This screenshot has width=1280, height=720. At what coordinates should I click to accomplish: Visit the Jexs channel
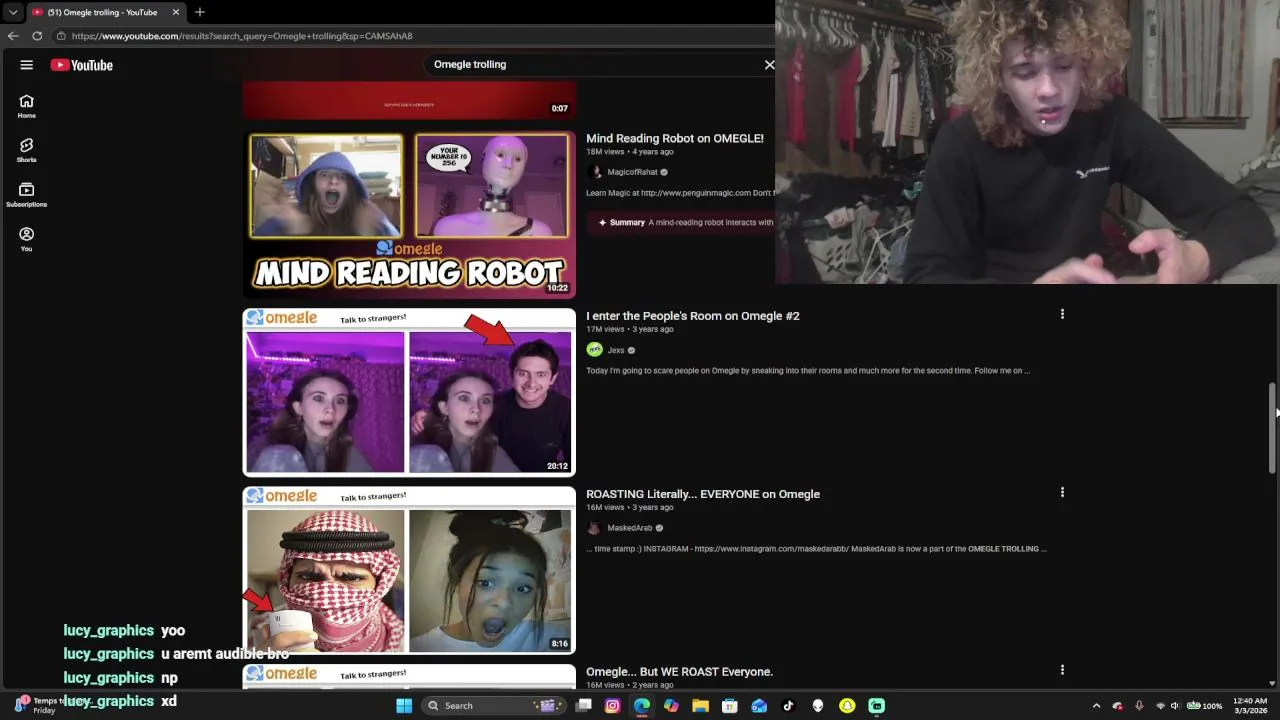(x=616, y=350)
